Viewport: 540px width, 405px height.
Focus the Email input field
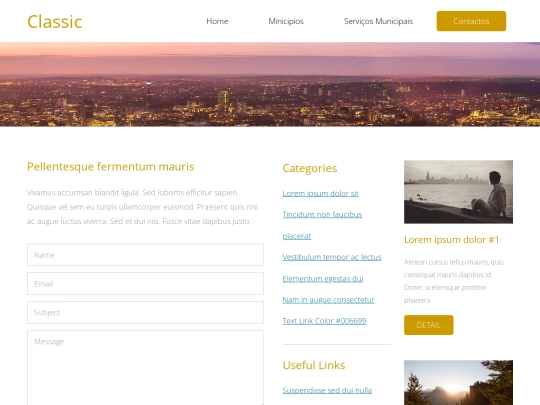(x=145, y=283)
